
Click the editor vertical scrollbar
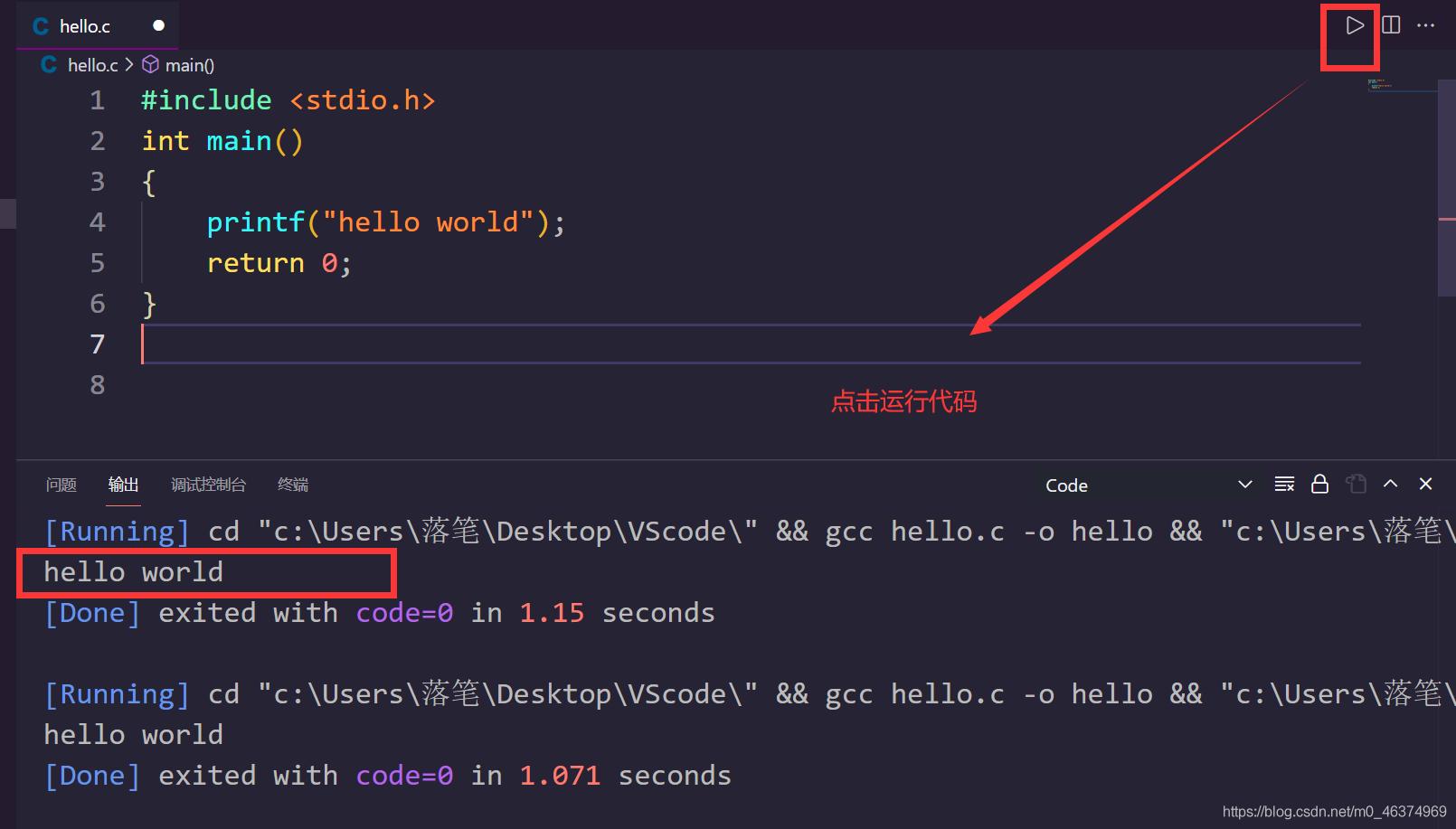1446,188
